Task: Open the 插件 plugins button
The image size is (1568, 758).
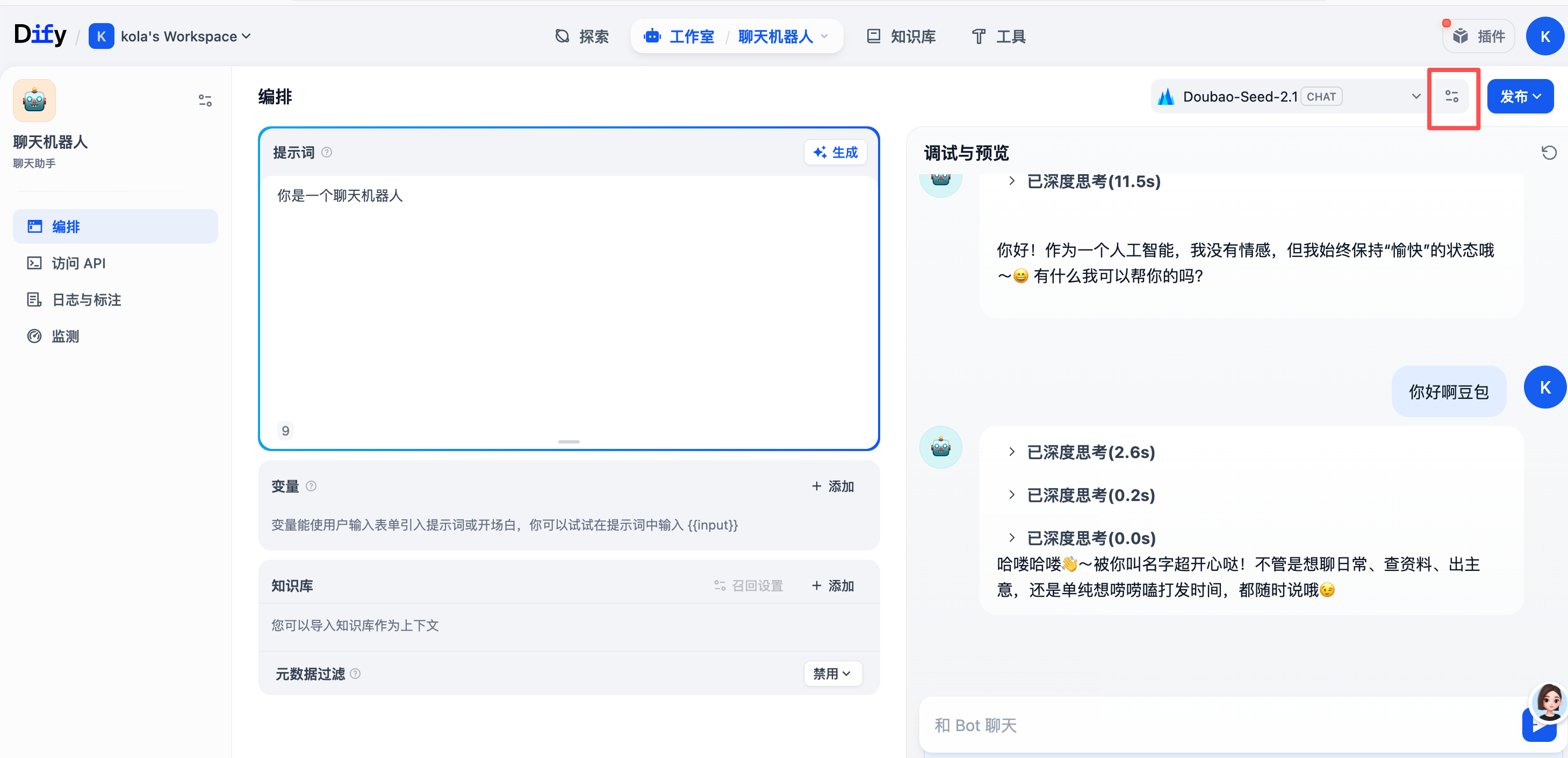Action: (x=1478, y=37)
